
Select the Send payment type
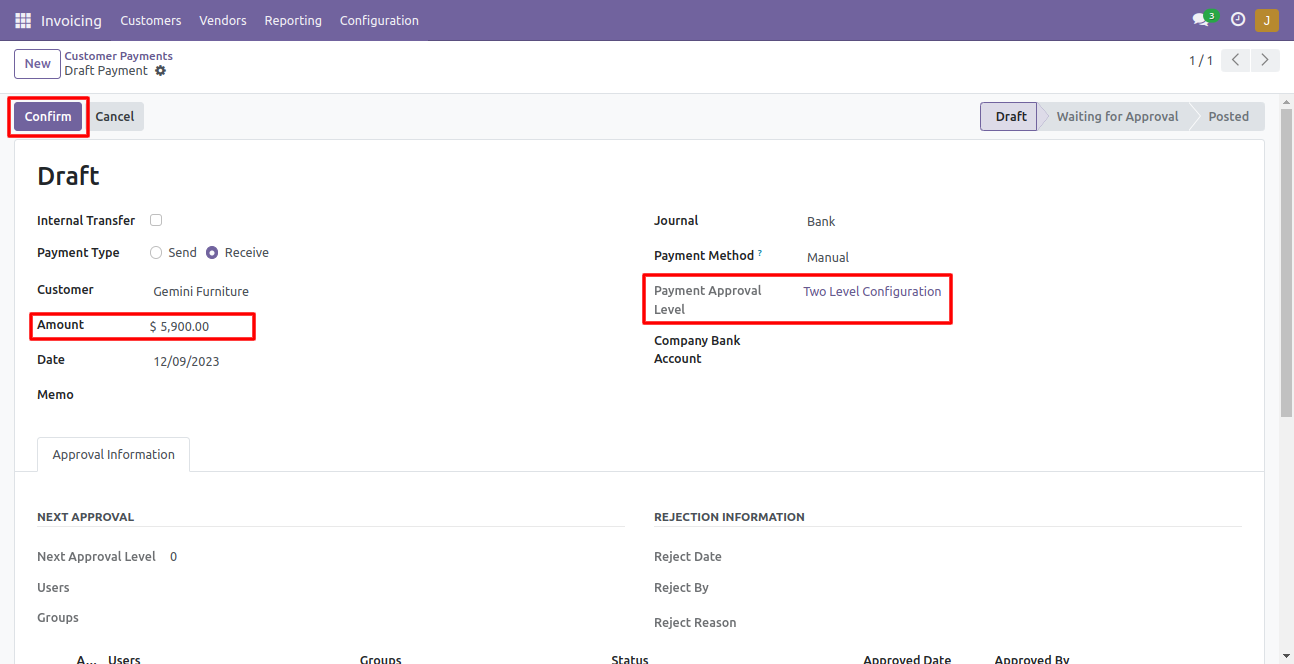pyautogui.click(x=156, y=253)
